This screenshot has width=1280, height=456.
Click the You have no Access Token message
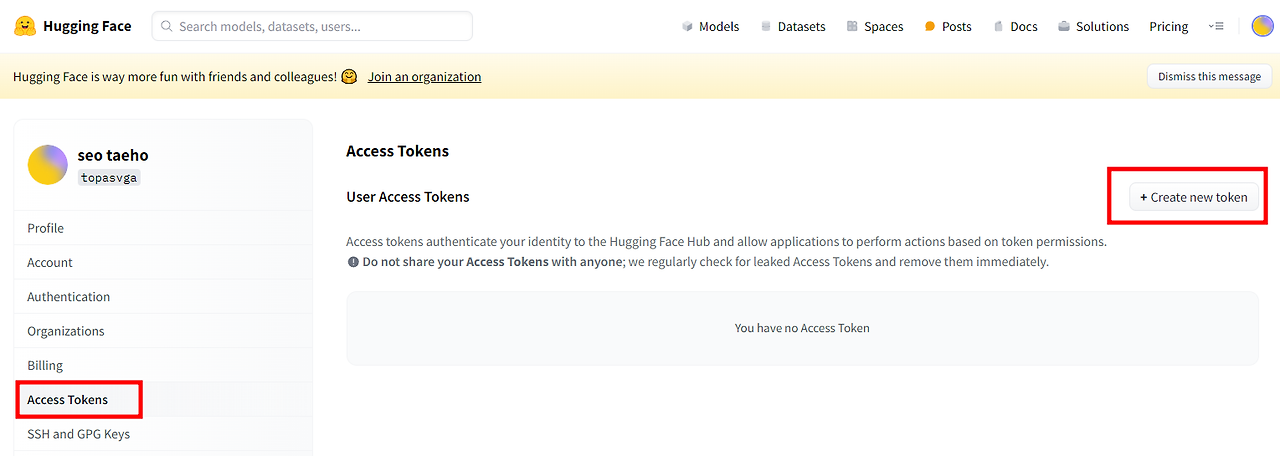802,328
